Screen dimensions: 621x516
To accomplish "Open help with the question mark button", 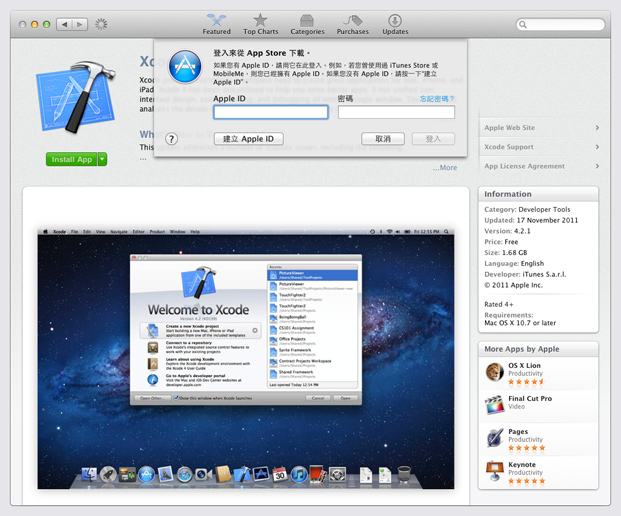I will tap(171, 139).
